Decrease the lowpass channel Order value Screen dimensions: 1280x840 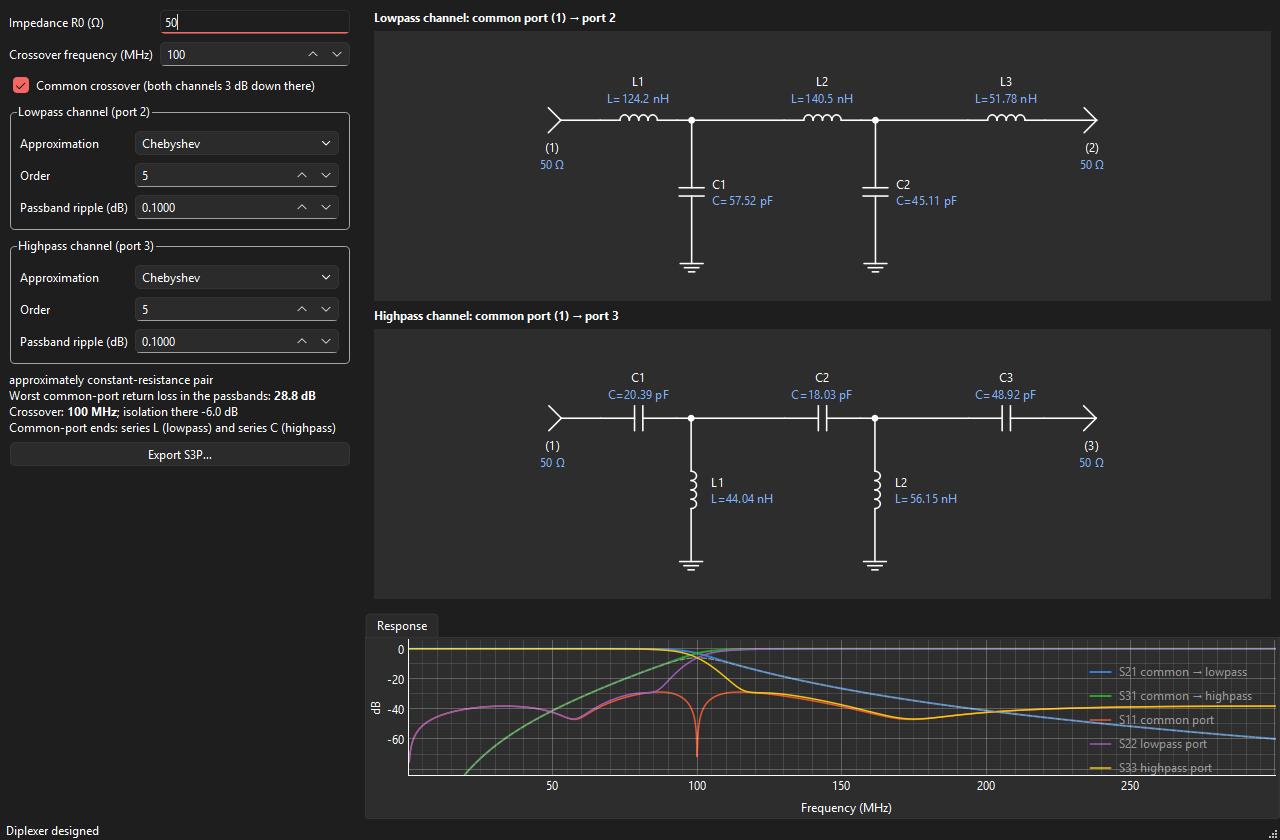pyautogui.click(x=326, y=176)
